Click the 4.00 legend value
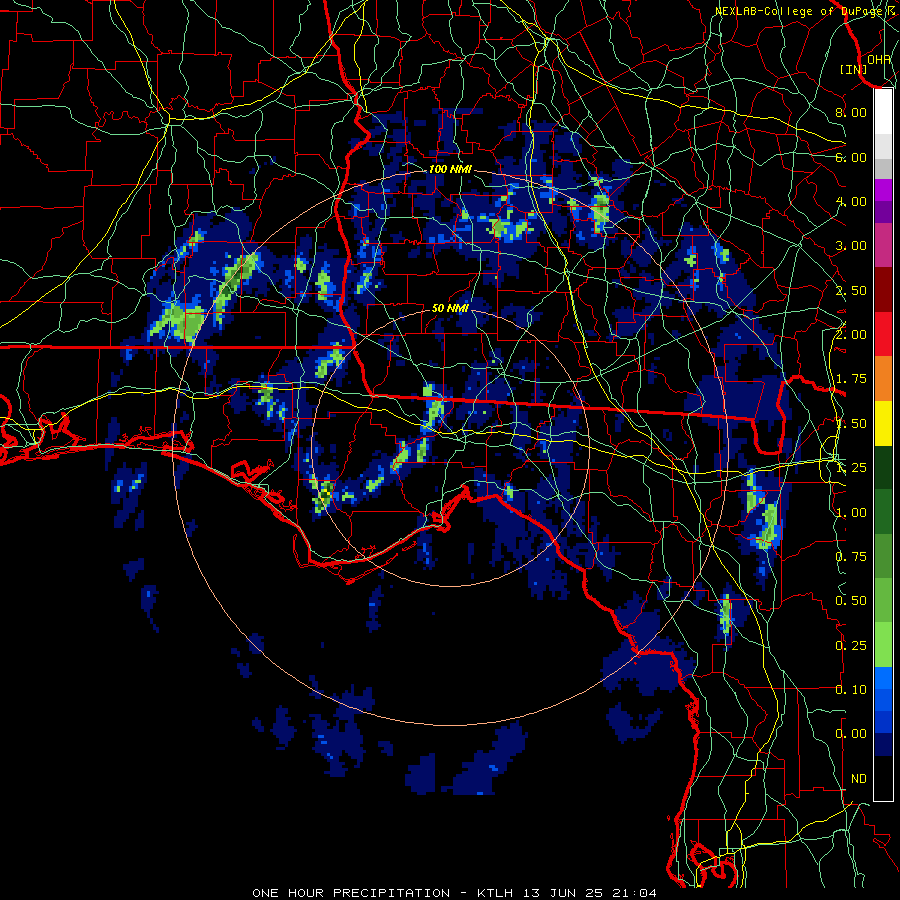This screenshot has width=900, height=900. [x=851, y=201]
